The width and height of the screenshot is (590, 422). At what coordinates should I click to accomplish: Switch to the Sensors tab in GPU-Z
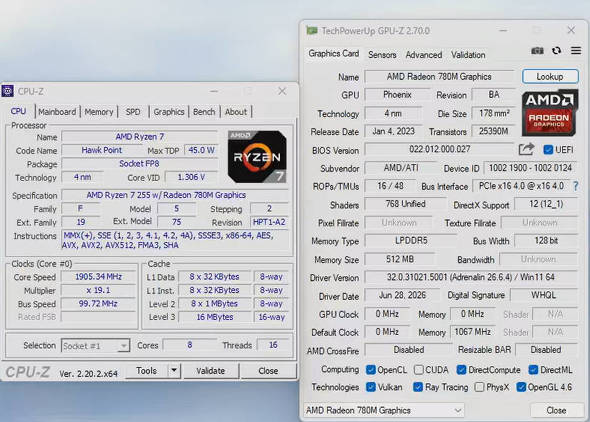point(382,55)
